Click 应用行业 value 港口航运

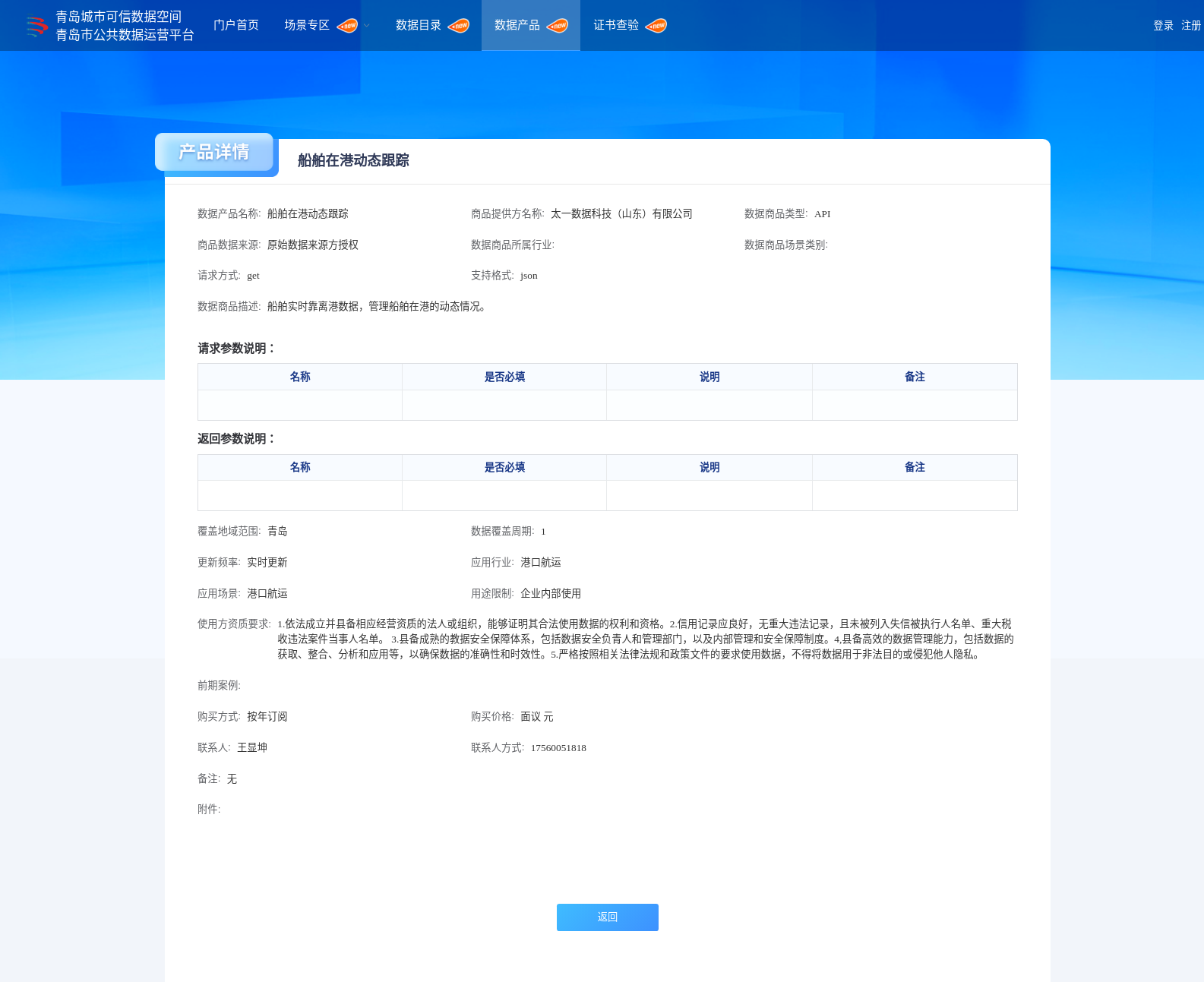click(x=541, y=563)
